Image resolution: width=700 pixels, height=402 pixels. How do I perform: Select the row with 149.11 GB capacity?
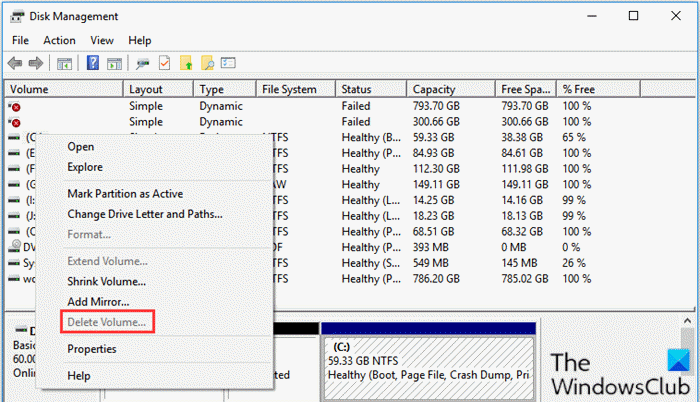(x=350, y=184)
